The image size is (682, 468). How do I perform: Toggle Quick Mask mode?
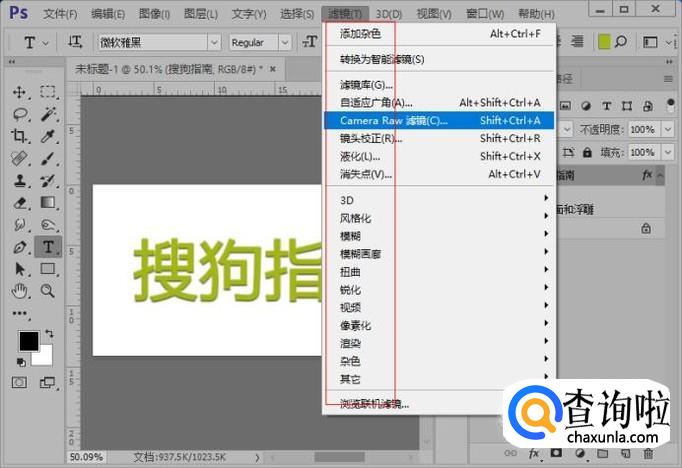coord(19,382)
